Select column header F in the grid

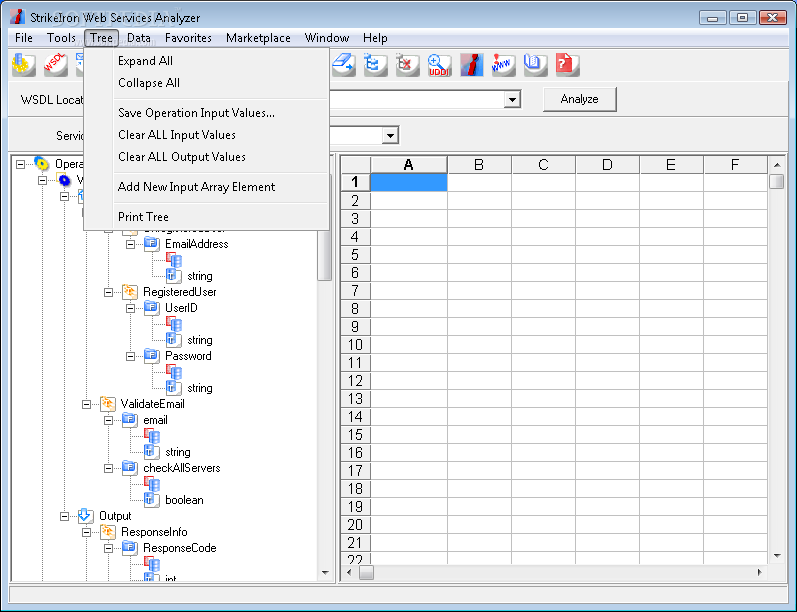point(735,165)
